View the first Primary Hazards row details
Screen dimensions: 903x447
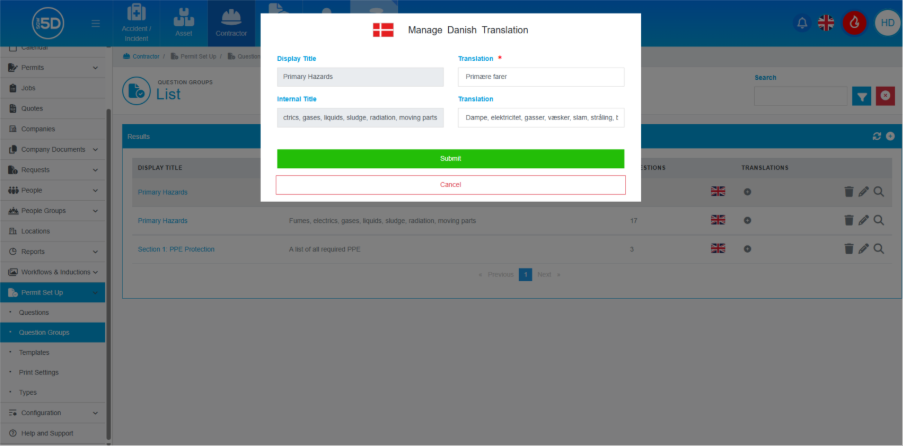(x=879, y=192)
